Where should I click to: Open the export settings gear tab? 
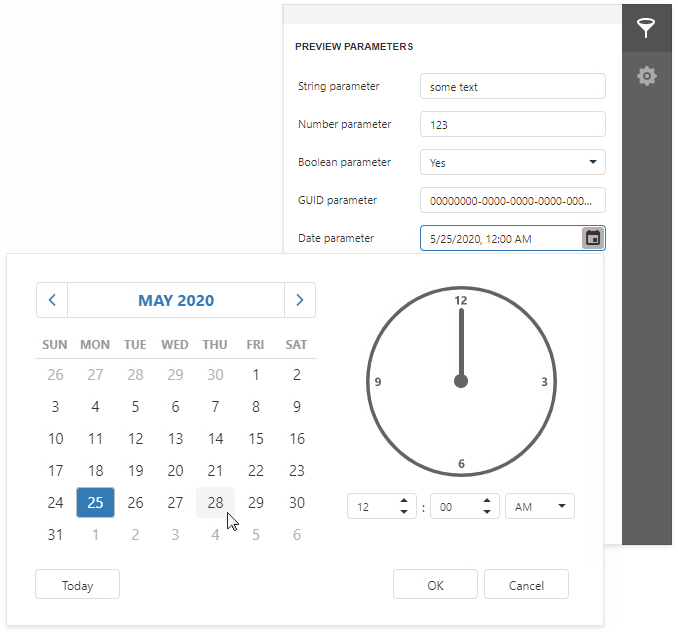pyautogui.click(x=647, y=76)
